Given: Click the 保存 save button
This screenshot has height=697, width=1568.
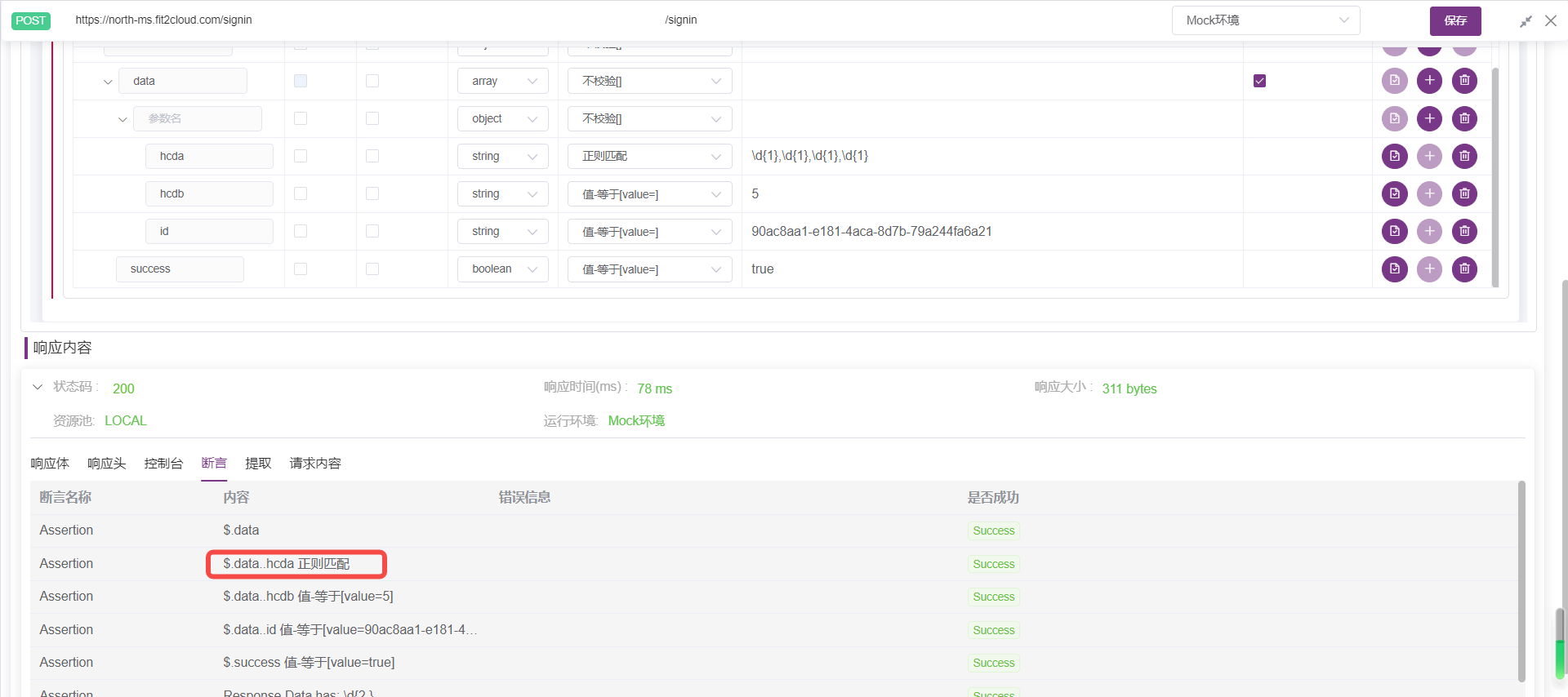Looking at the screenshot, I should (1455, 20).
